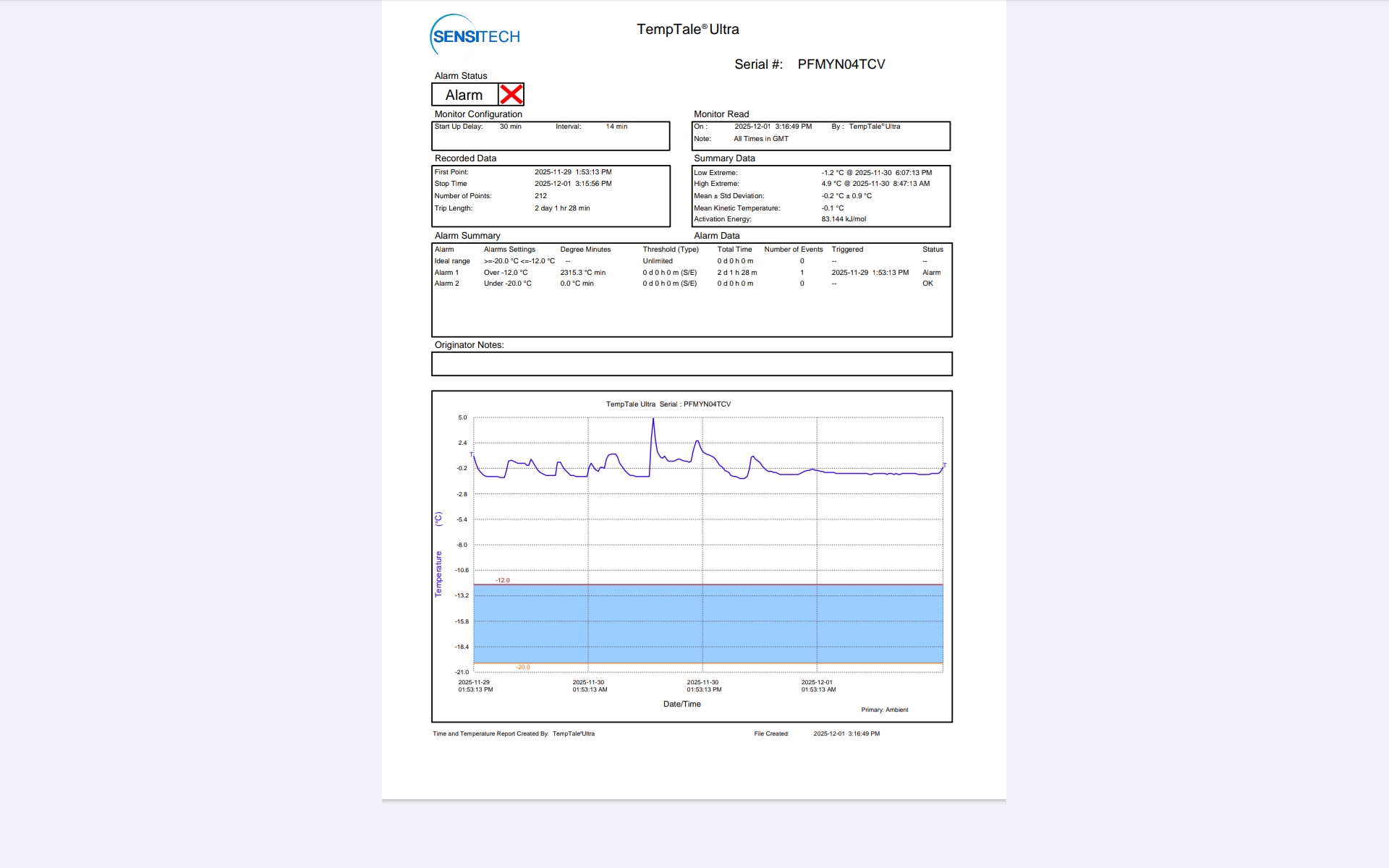Click the Number of Points value 212
The width and height of the screenshot is (1389, 868).
tap(540, 196)
